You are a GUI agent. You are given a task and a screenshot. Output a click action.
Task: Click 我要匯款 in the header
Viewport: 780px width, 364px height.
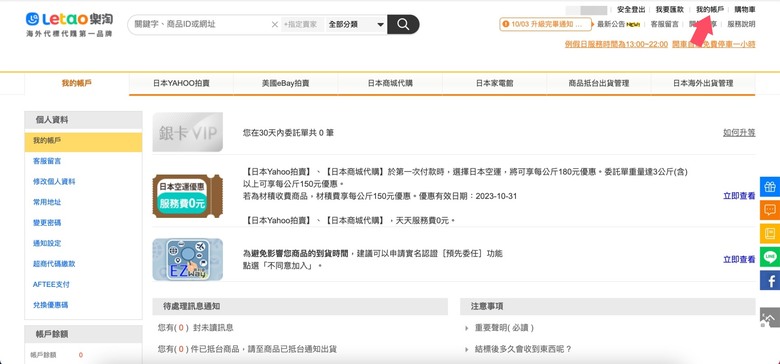pos(670,9)
